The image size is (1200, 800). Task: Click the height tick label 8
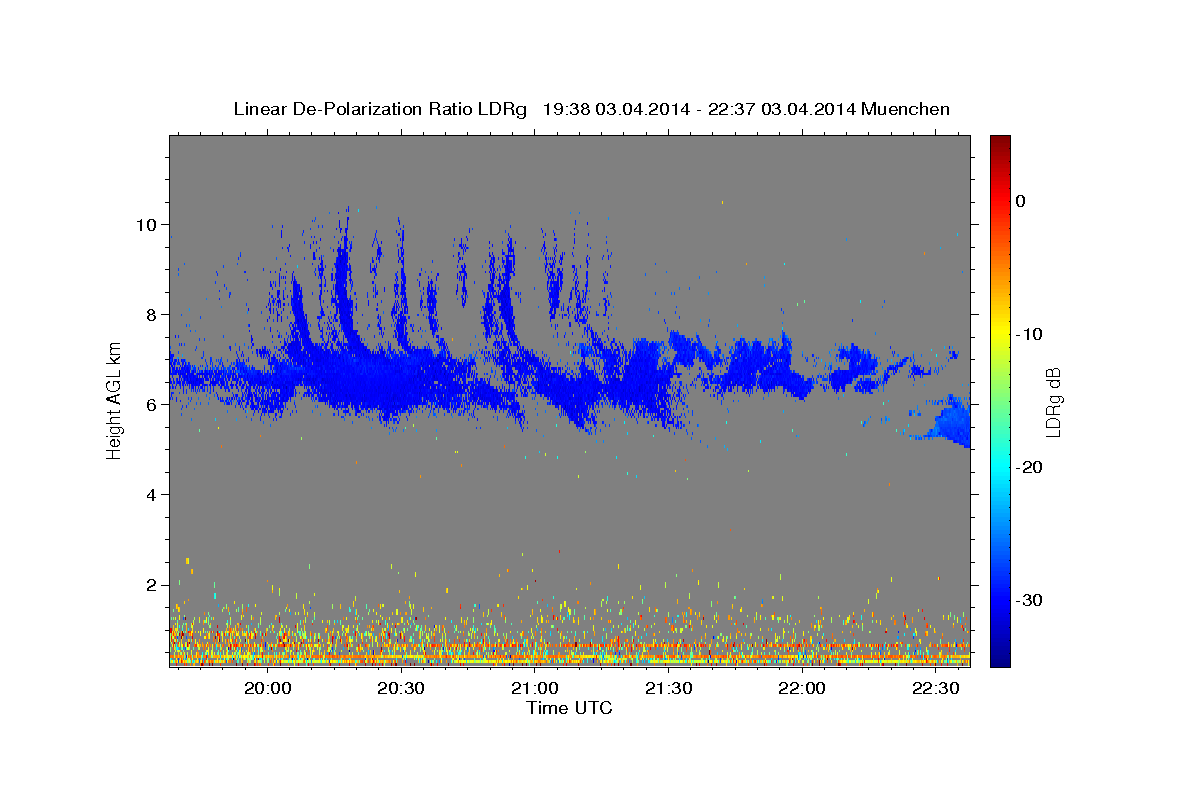153,314
